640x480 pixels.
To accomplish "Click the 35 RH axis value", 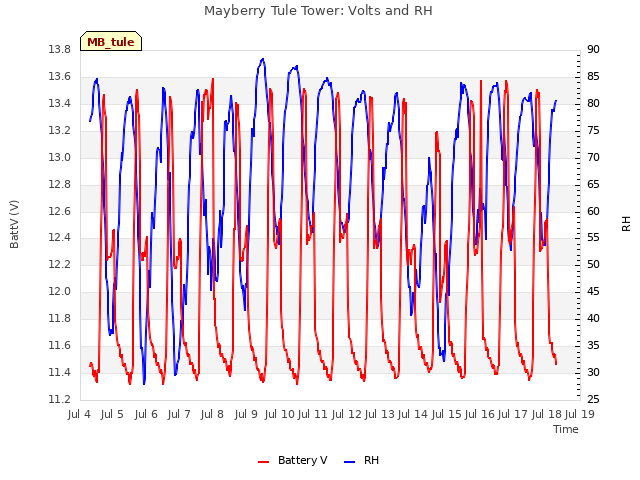I will pos(593,346).
